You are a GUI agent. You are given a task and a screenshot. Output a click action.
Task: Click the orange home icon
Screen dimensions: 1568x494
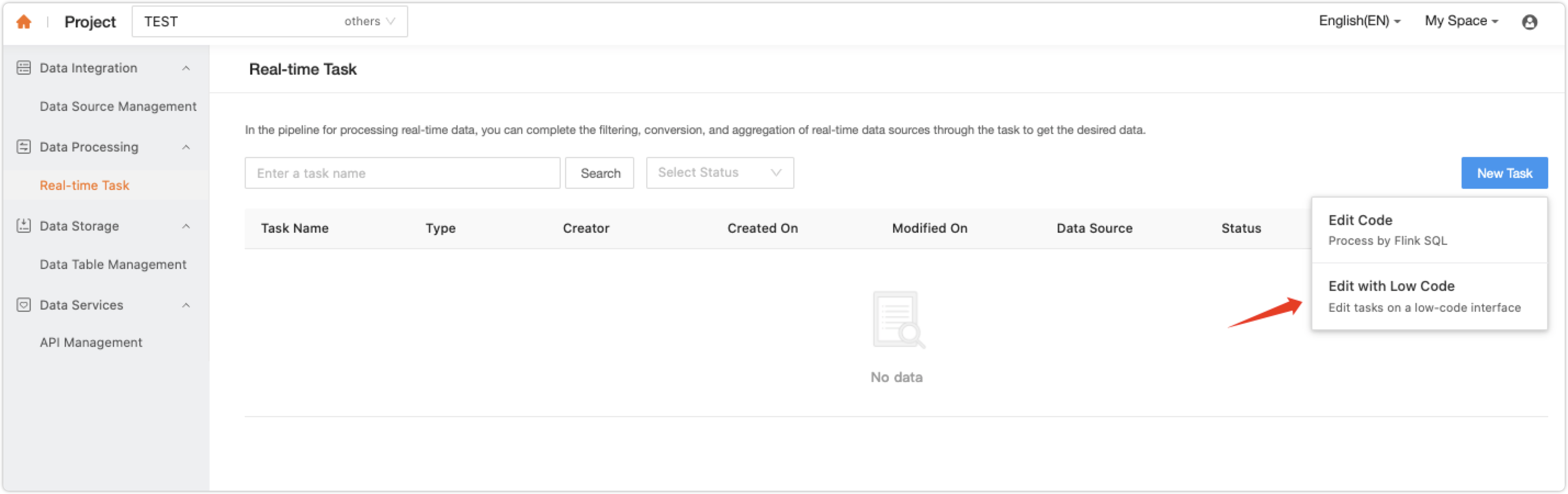click(x=23, y=21)
